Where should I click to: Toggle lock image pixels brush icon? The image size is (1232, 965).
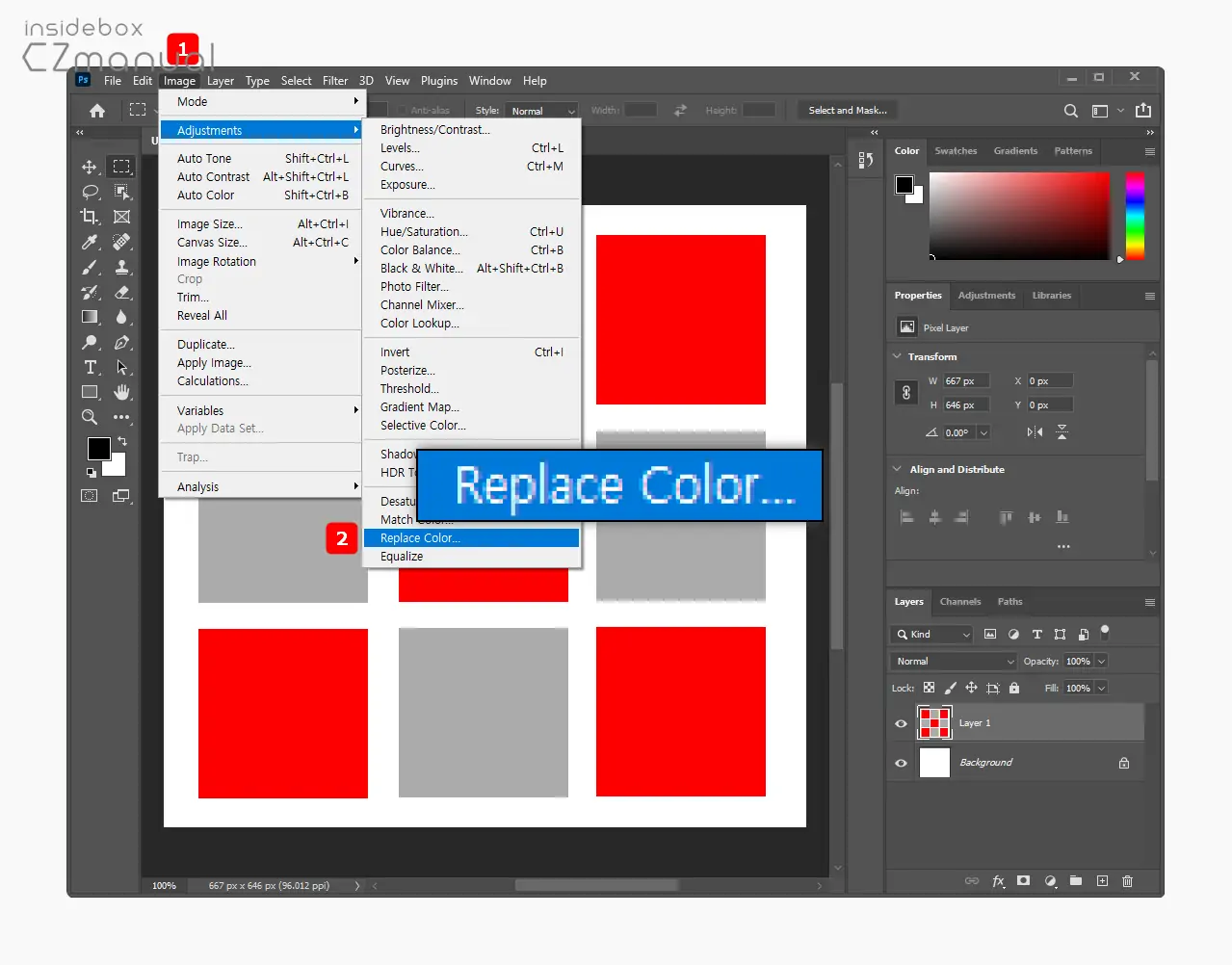950,688
